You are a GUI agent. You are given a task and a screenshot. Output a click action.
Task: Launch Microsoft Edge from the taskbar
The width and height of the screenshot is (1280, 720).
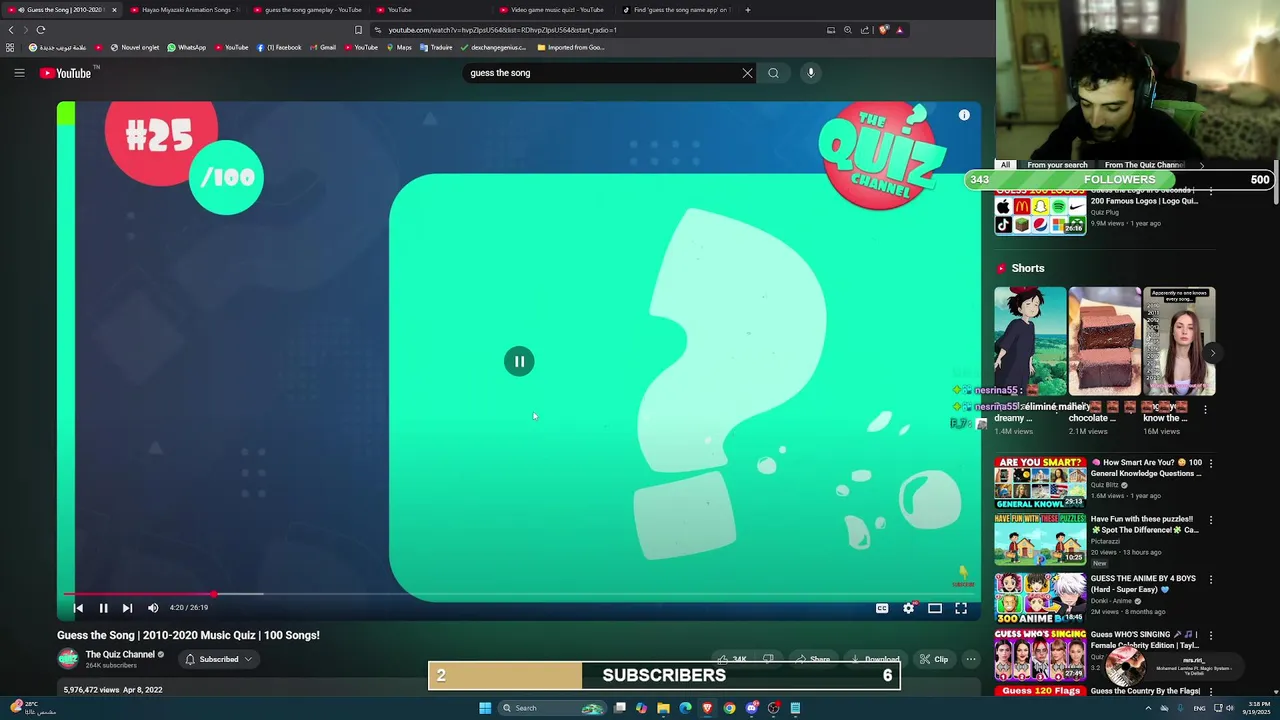[685, 708]
